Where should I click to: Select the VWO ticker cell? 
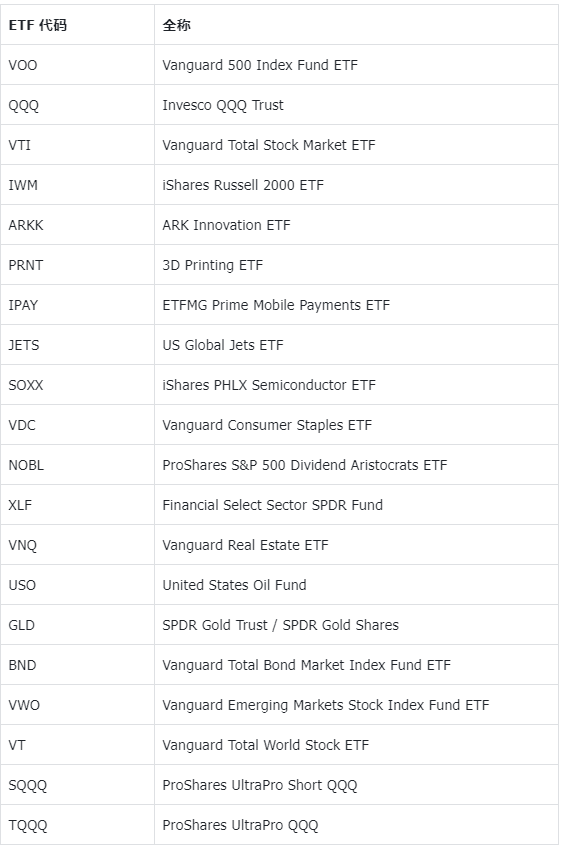(x=77, y=705)
